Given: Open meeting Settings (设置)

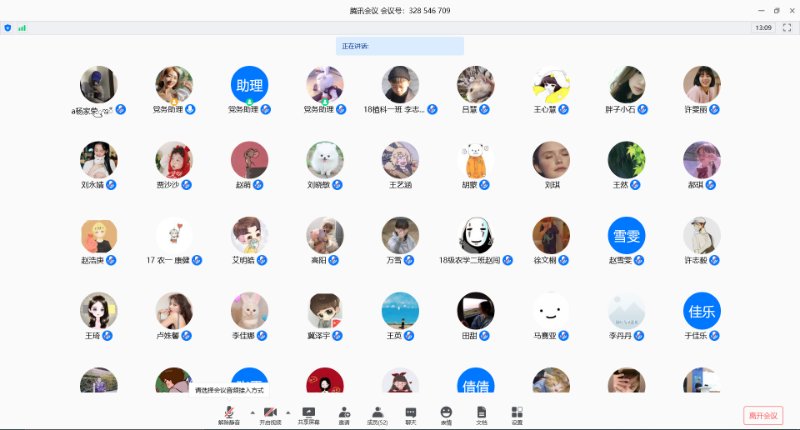Looking at the screenshot, I should 516,414.
